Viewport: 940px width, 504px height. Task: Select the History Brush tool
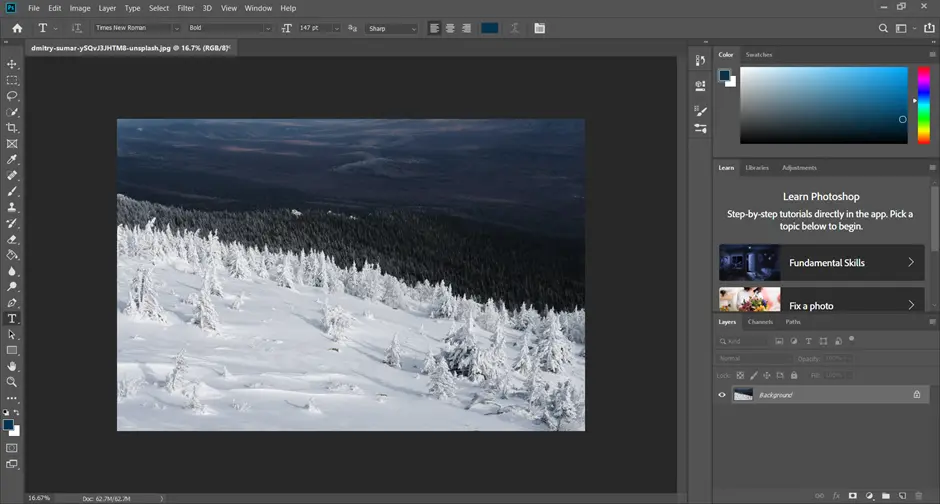pyautogui.click(x=12, y=223)
